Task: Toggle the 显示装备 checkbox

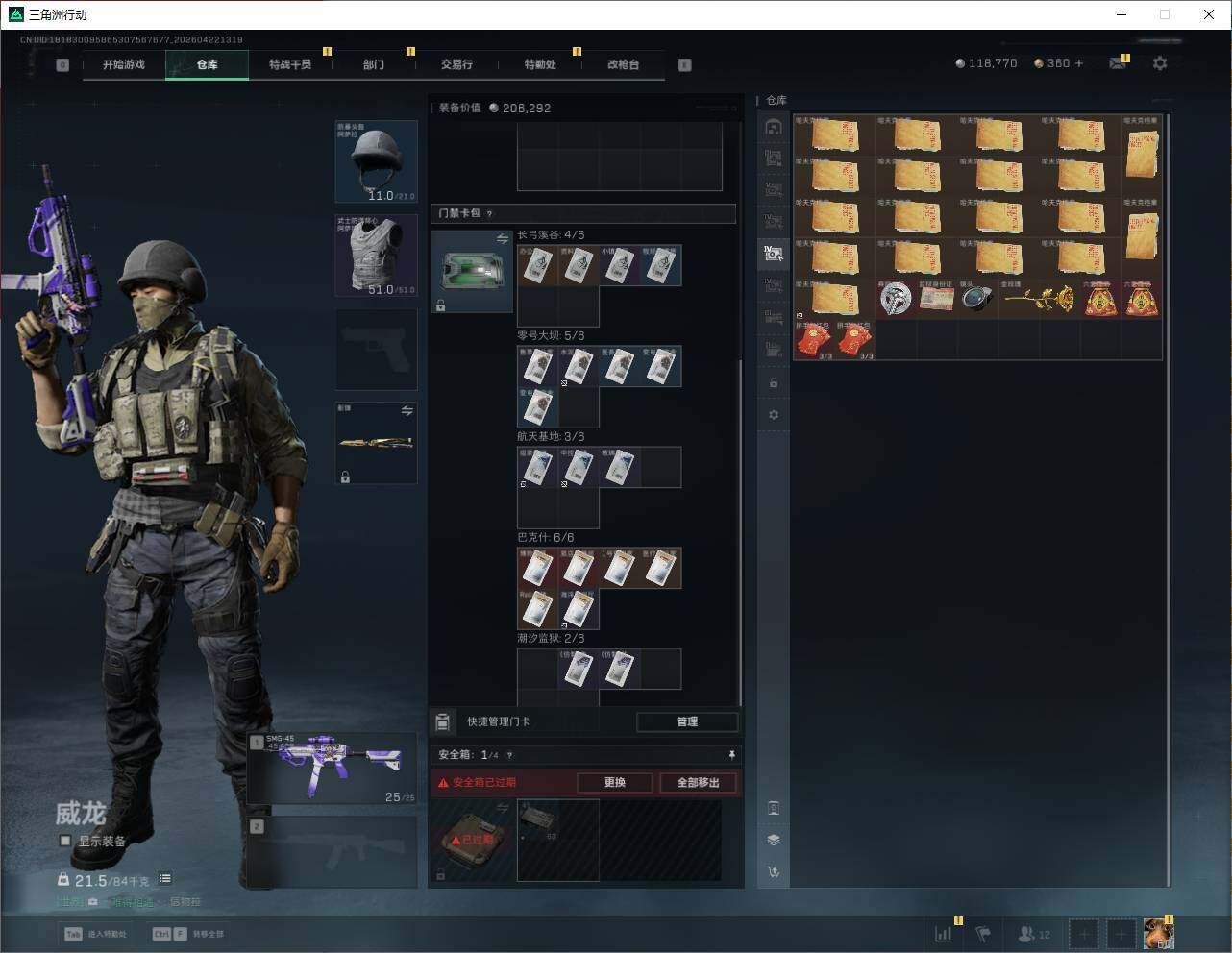Action: (x=65, y=841)
